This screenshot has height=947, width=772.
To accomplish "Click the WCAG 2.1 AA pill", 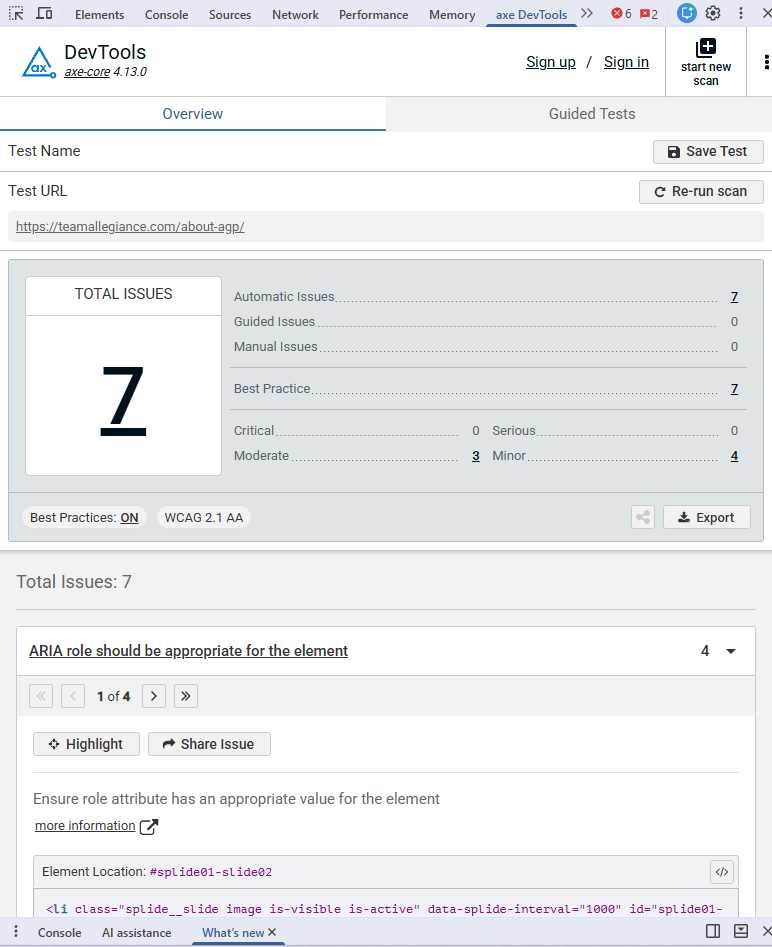I will (x=204, y=518).
